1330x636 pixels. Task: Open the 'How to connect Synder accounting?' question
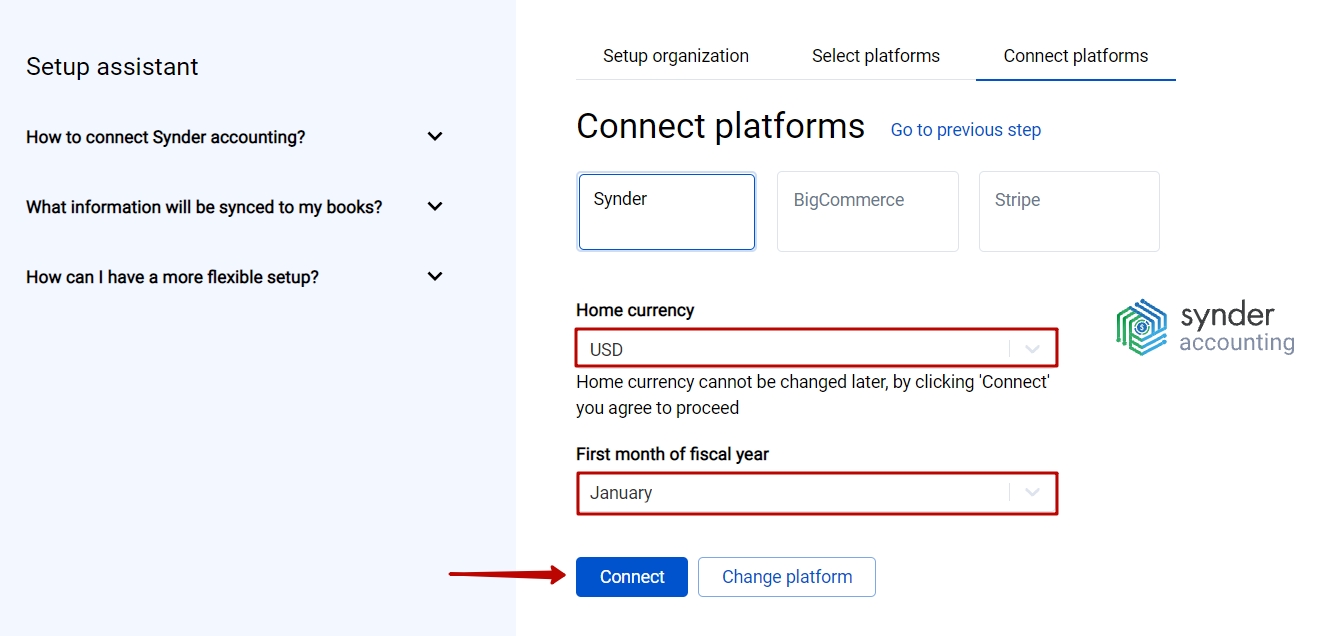[x=166, y=137]
